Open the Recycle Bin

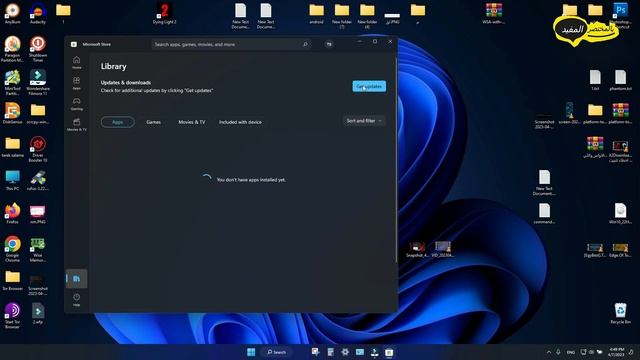pyautogui.click(x=620, y=313)
